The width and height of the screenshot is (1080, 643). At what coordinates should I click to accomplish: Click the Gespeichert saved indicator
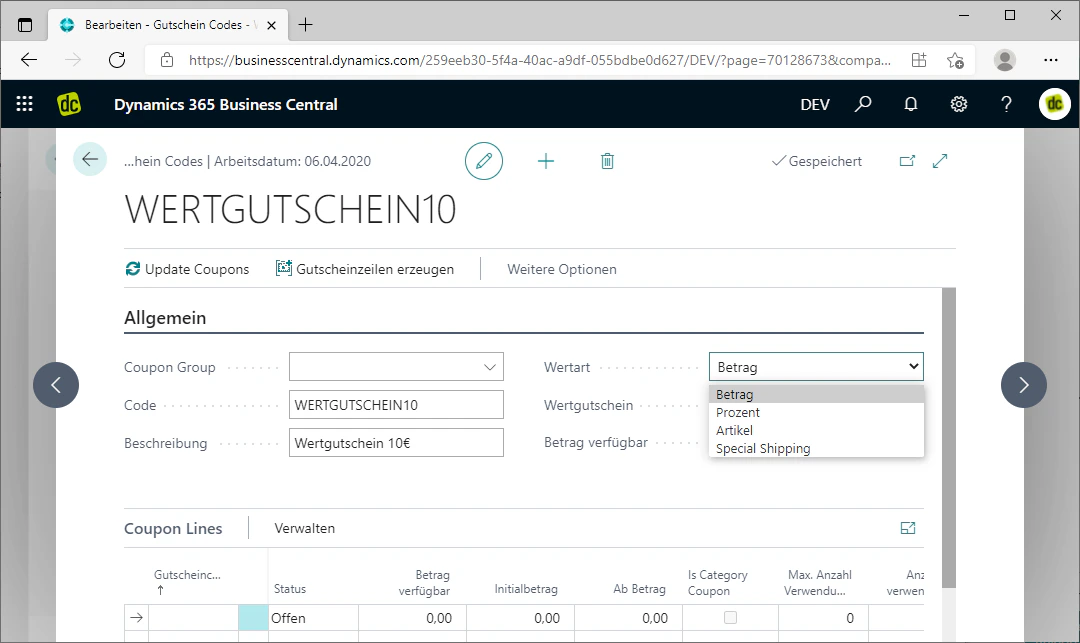tap(817, 161)
